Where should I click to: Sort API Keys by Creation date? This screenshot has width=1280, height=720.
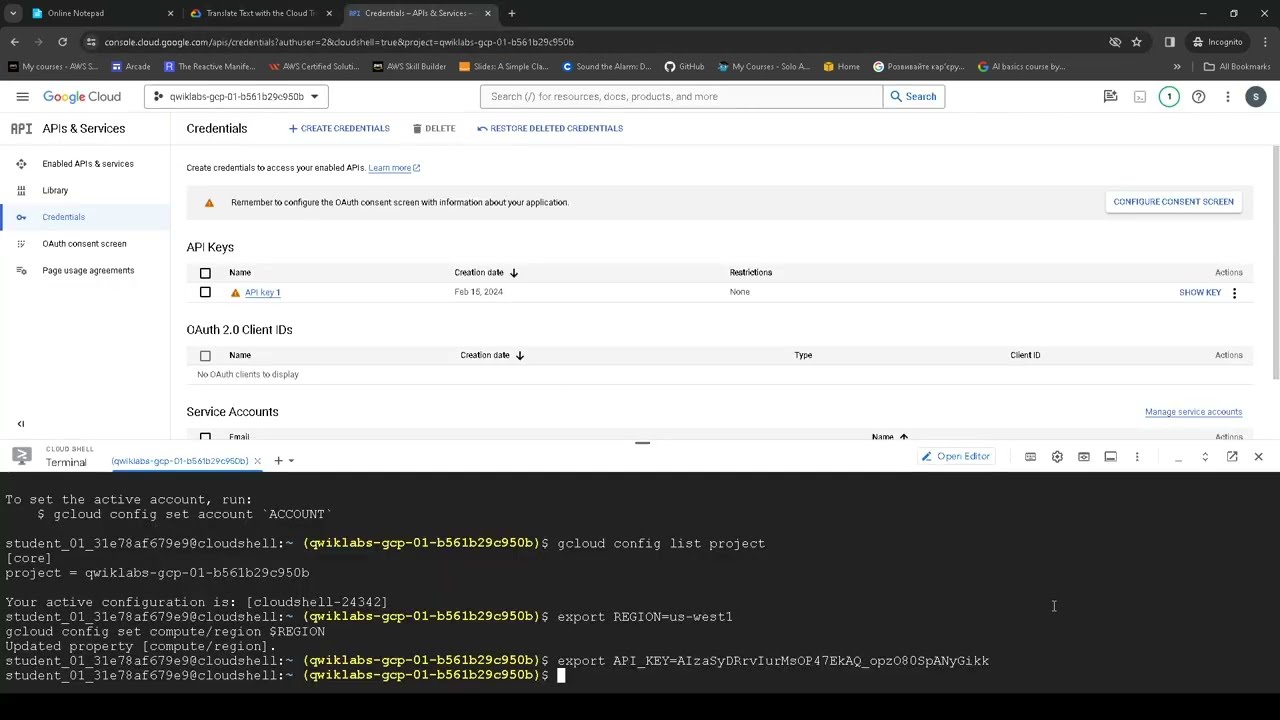[486, 273]
